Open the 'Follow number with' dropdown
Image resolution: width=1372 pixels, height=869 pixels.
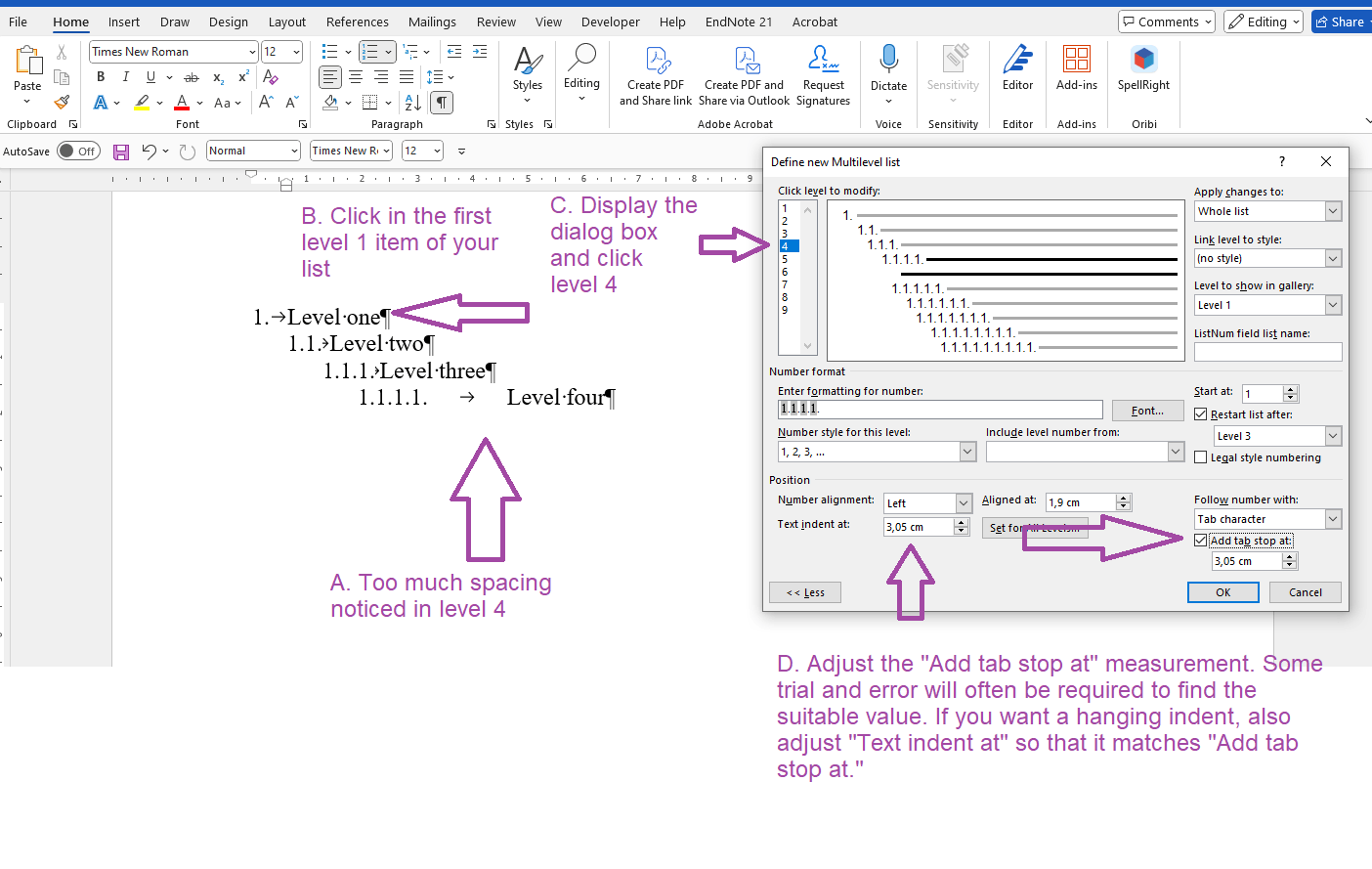[1333, 519]
